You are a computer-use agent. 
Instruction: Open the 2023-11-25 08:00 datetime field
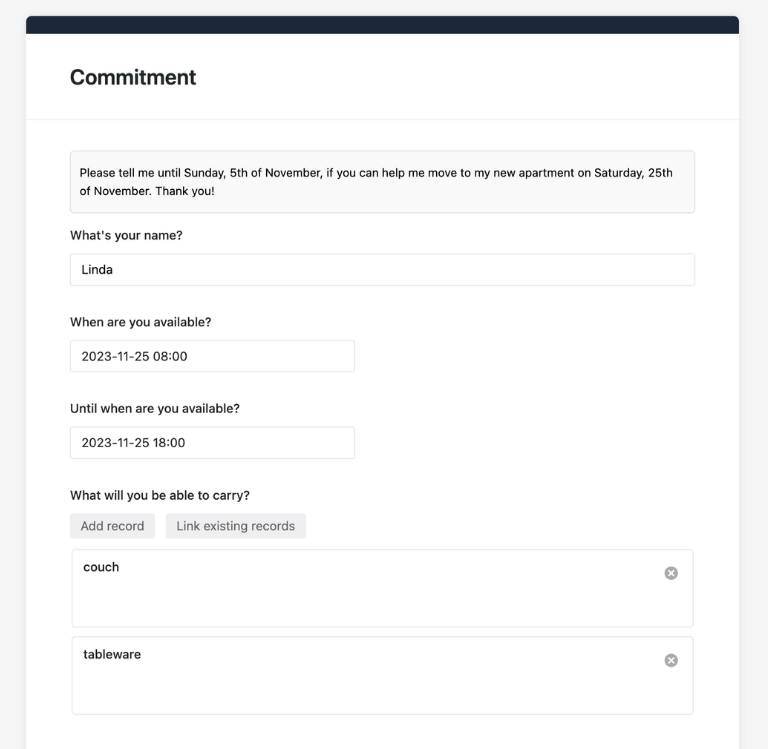[x=212, y=356]
